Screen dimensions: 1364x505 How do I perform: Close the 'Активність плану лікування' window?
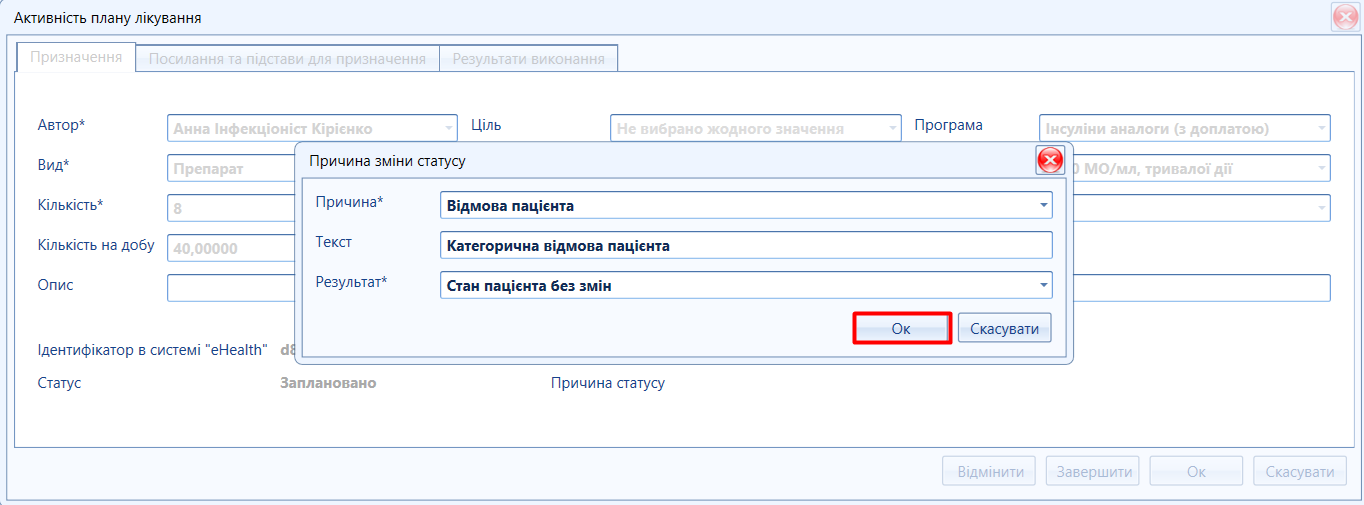(1346, 17)
